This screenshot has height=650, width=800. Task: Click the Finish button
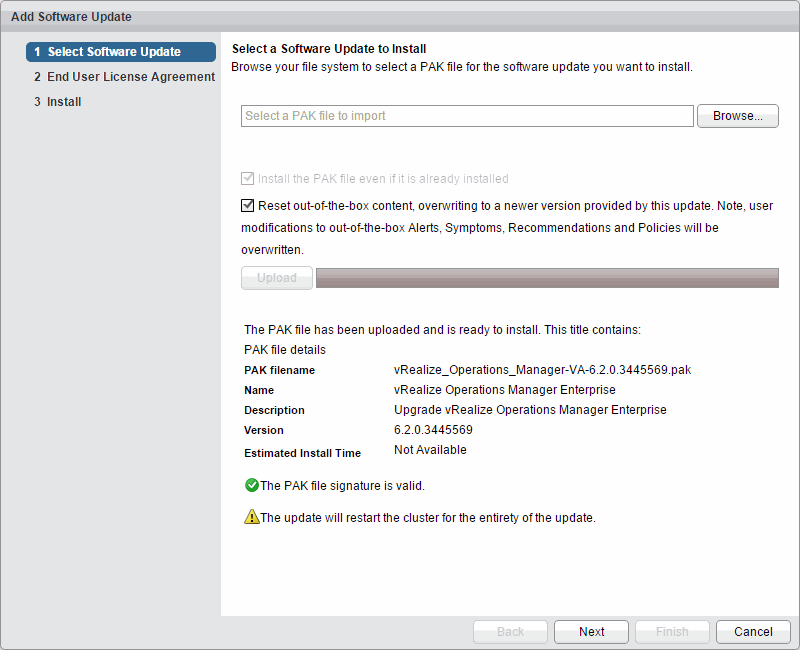[x=672, y=632]
